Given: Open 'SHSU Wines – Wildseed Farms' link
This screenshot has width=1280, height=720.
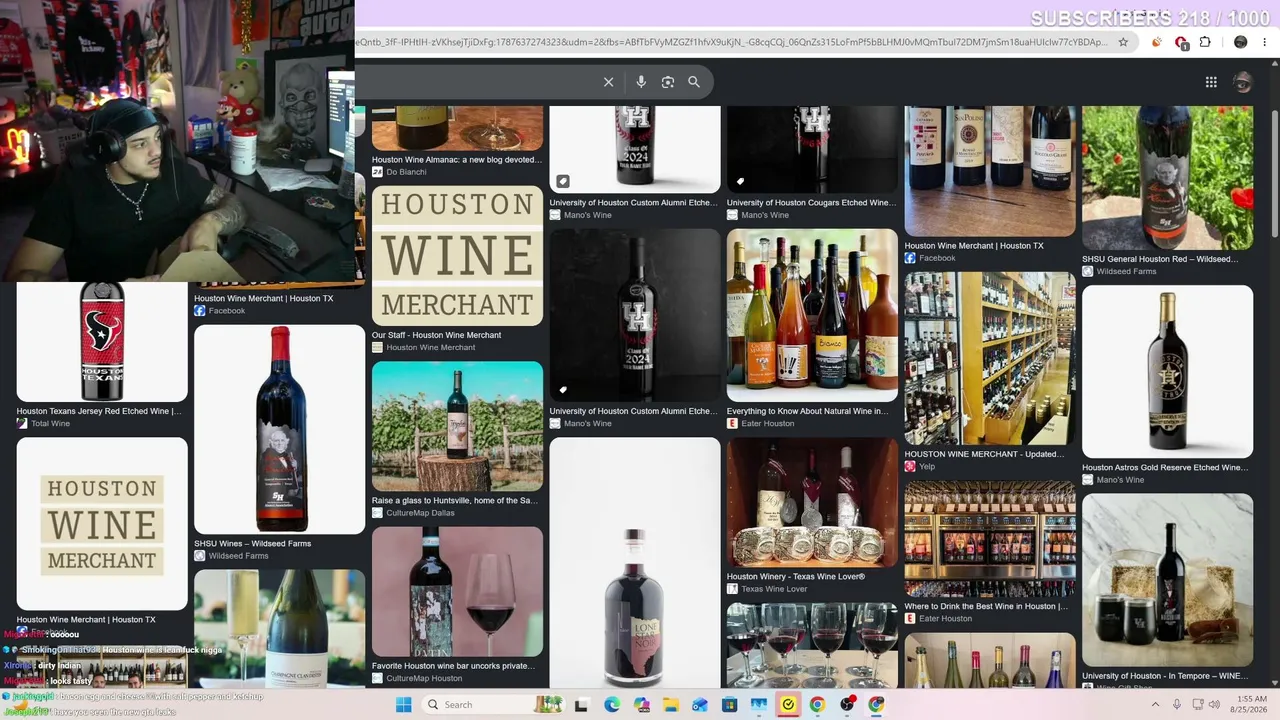Looking at the screenshot, I should coord(252,544).
